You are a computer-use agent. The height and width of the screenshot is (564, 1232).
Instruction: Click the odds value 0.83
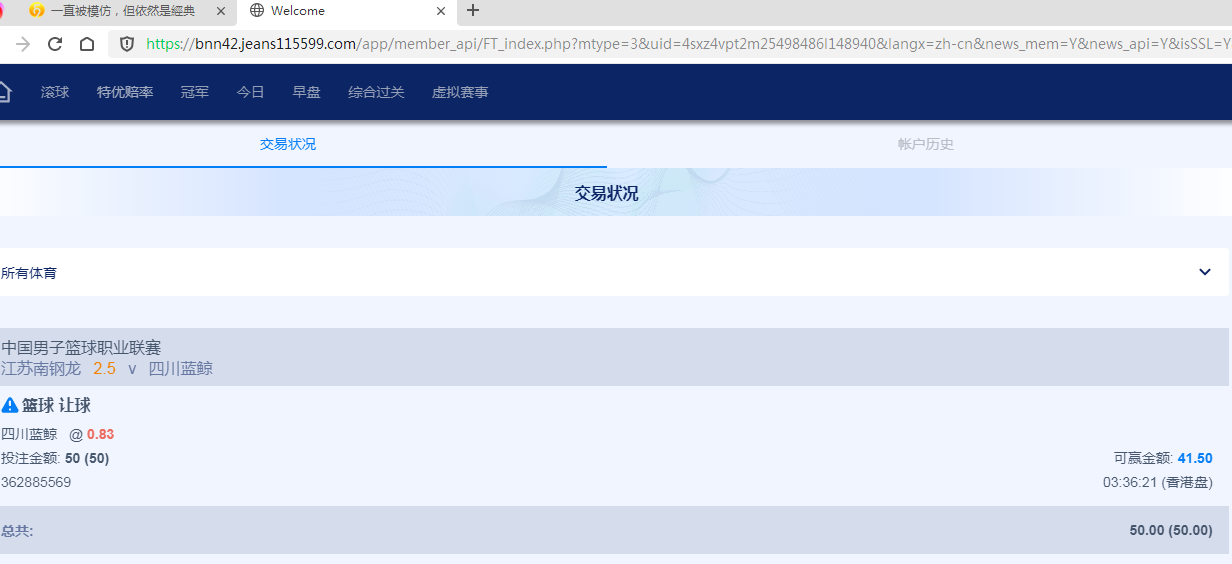point(100,434)
